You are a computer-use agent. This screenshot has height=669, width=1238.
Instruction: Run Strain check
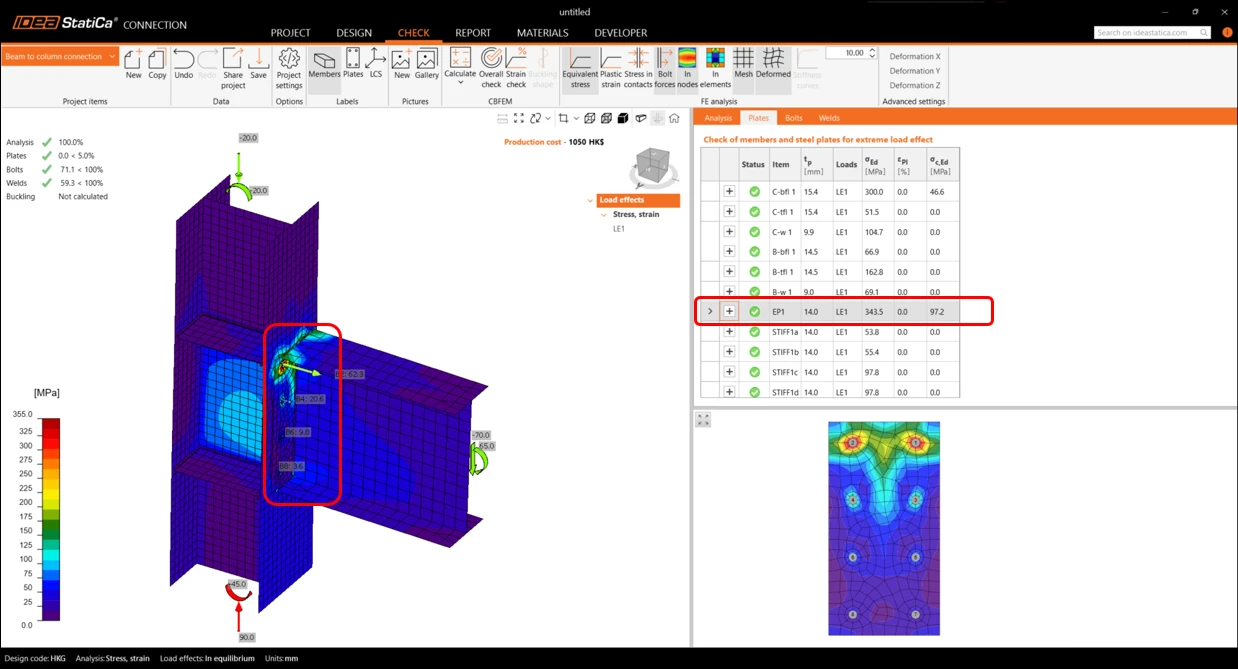(x=516, y=67)
